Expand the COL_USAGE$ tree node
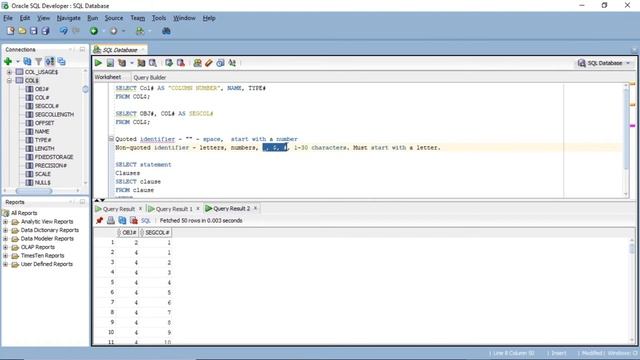 (9, 72)
